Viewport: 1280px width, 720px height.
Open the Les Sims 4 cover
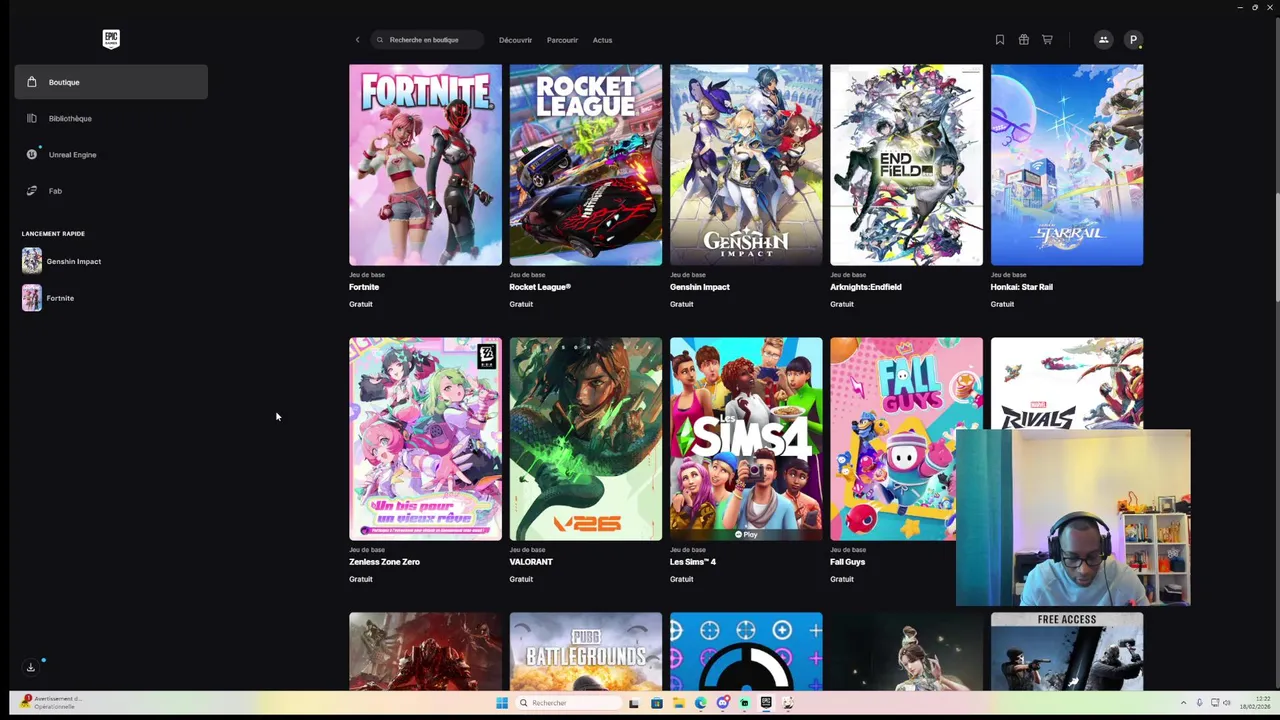click(746, 439)
